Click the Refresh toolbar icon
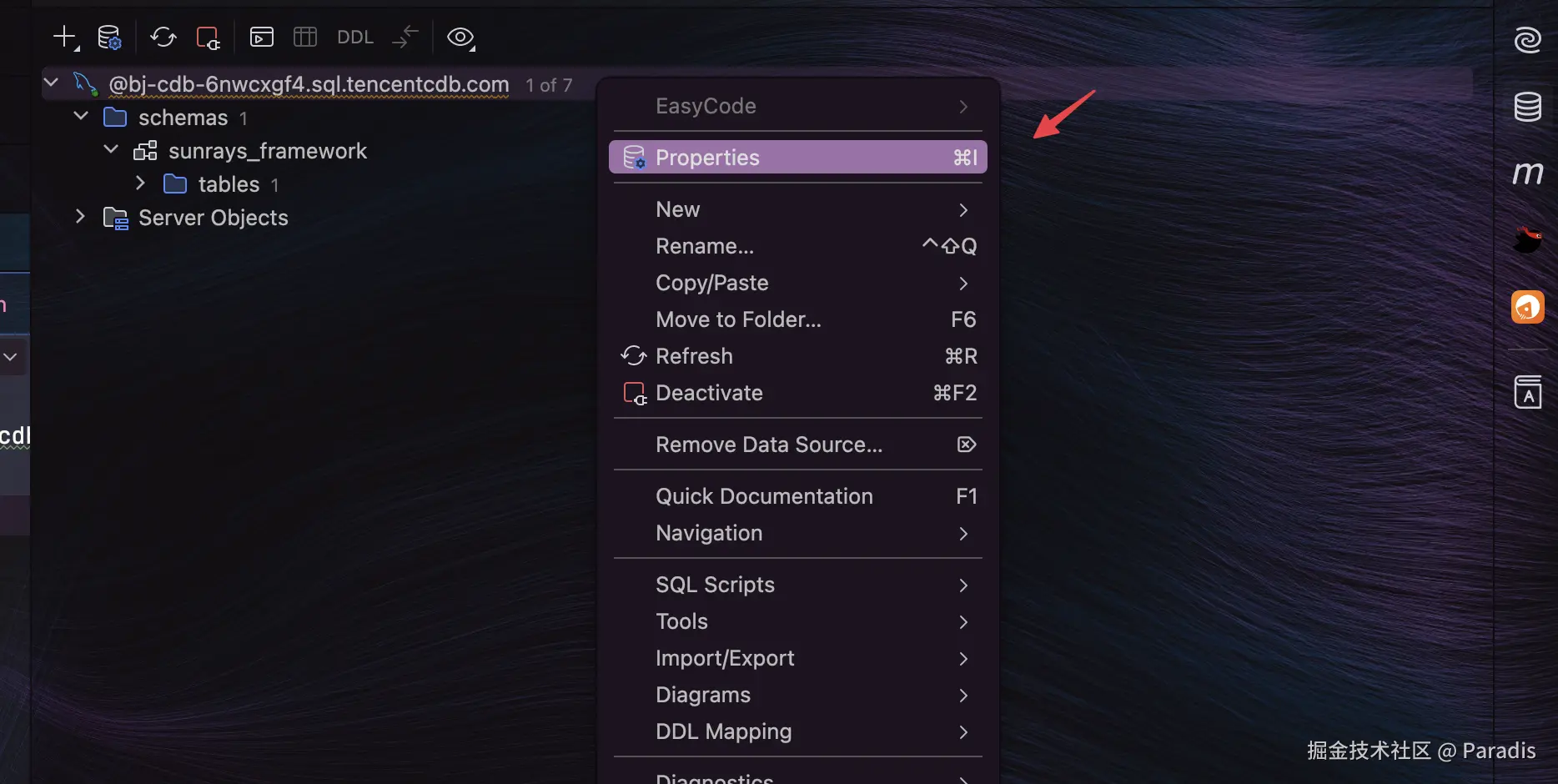This screenshot has height=784, width=1558. [163, 37]
